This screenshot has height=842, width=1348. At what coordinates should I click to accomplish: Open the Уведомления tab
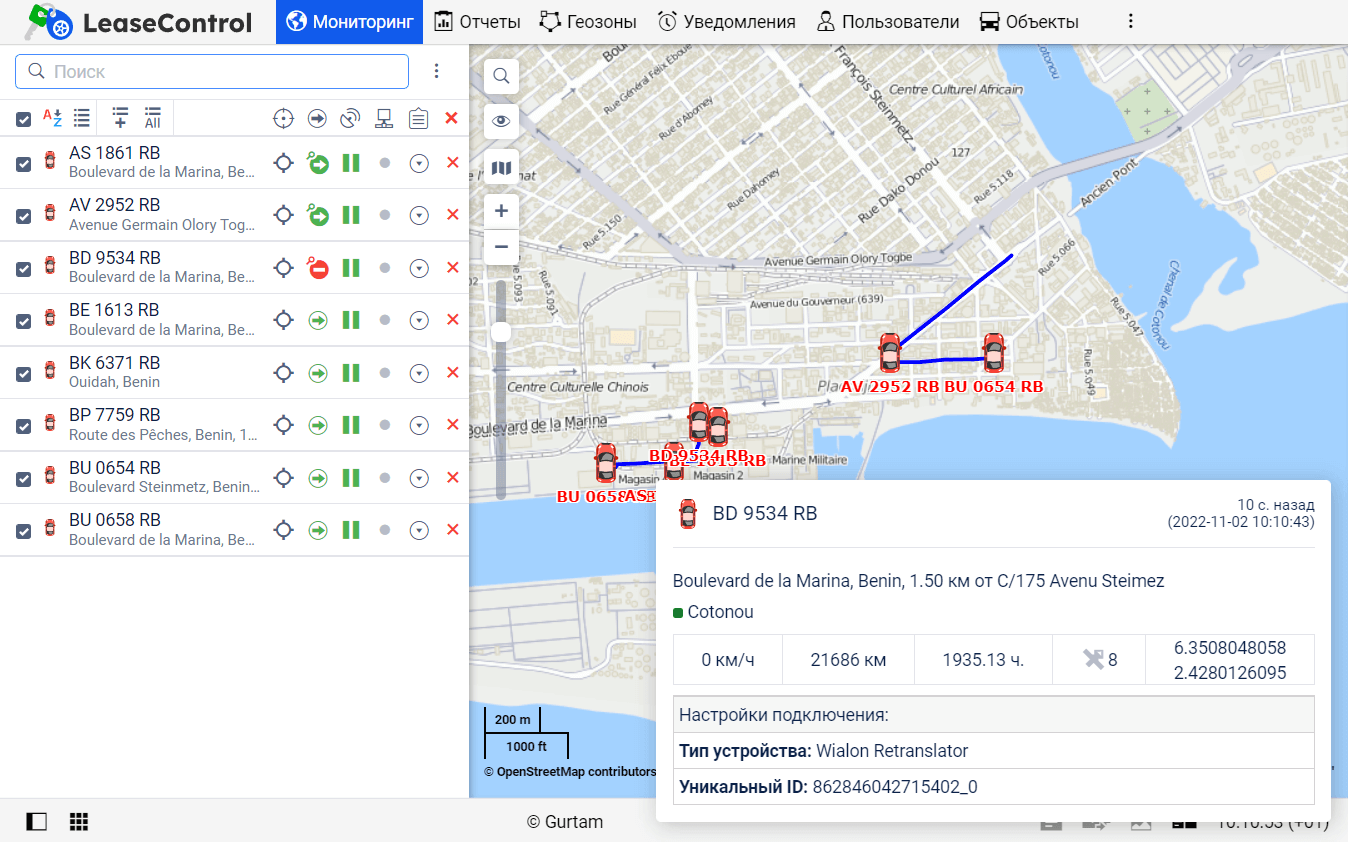click(727, 22)
